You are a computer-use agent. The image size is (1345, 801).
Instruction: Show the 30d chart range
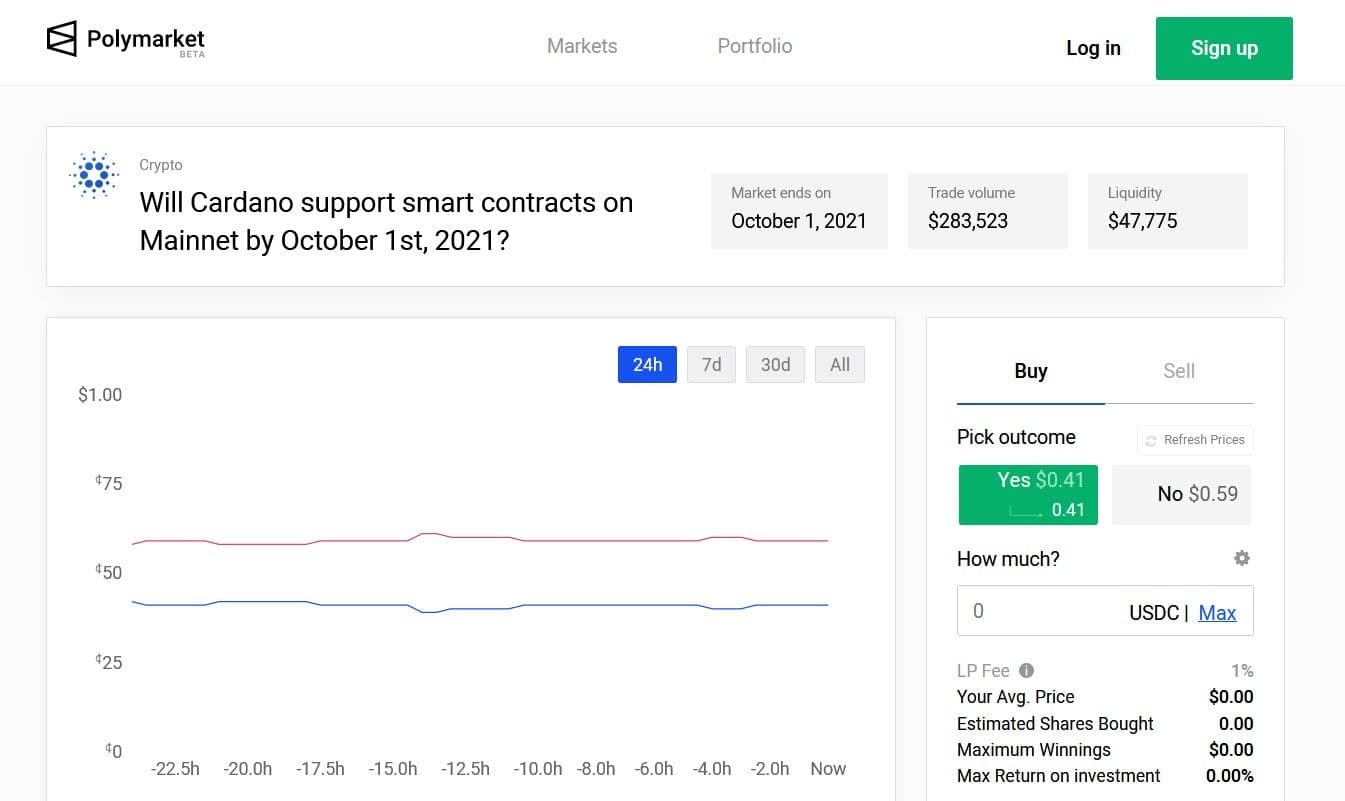[775, 365]
